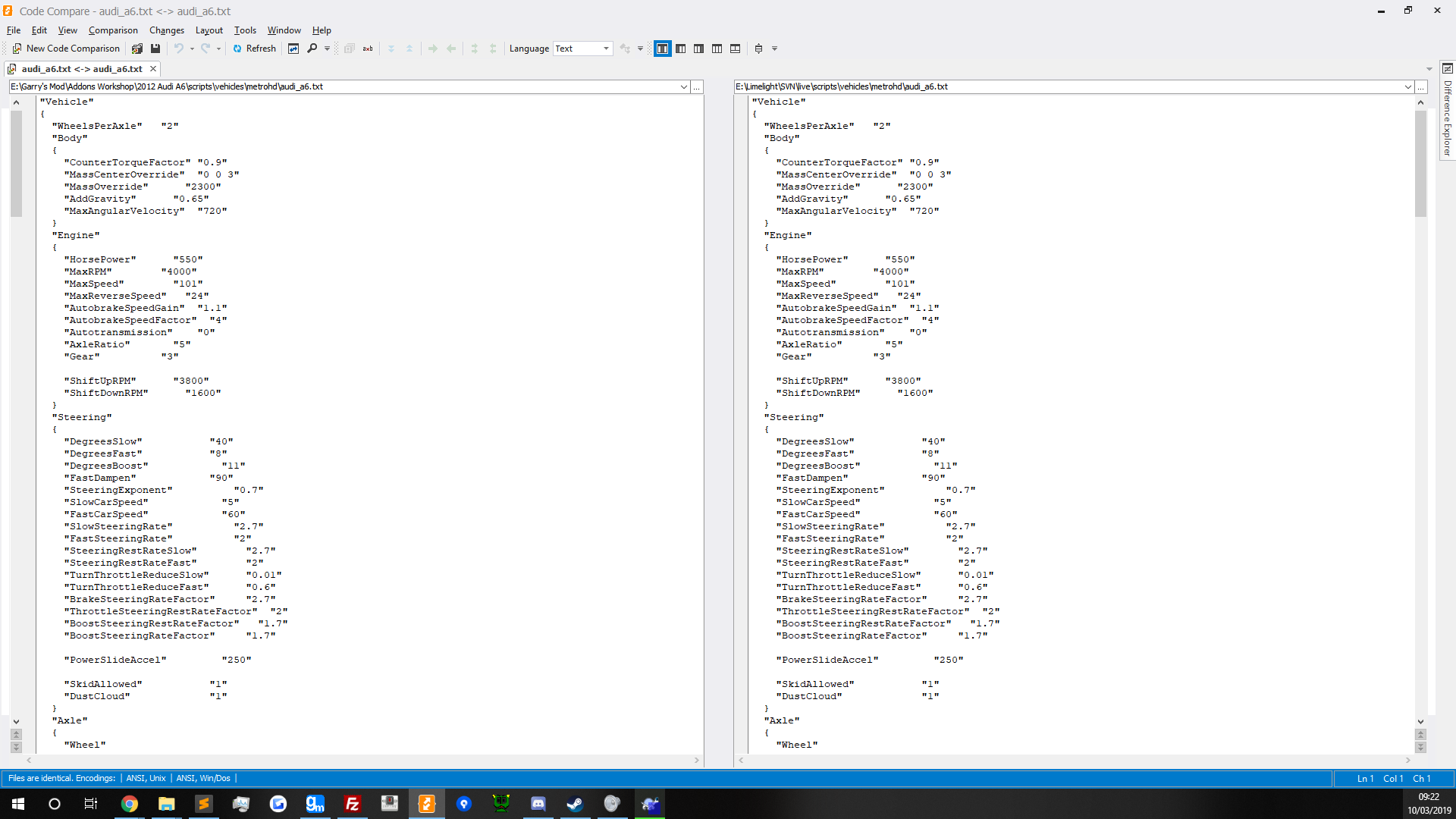
Task: Click the New Code Comparison button
Action: click(66, 49)
